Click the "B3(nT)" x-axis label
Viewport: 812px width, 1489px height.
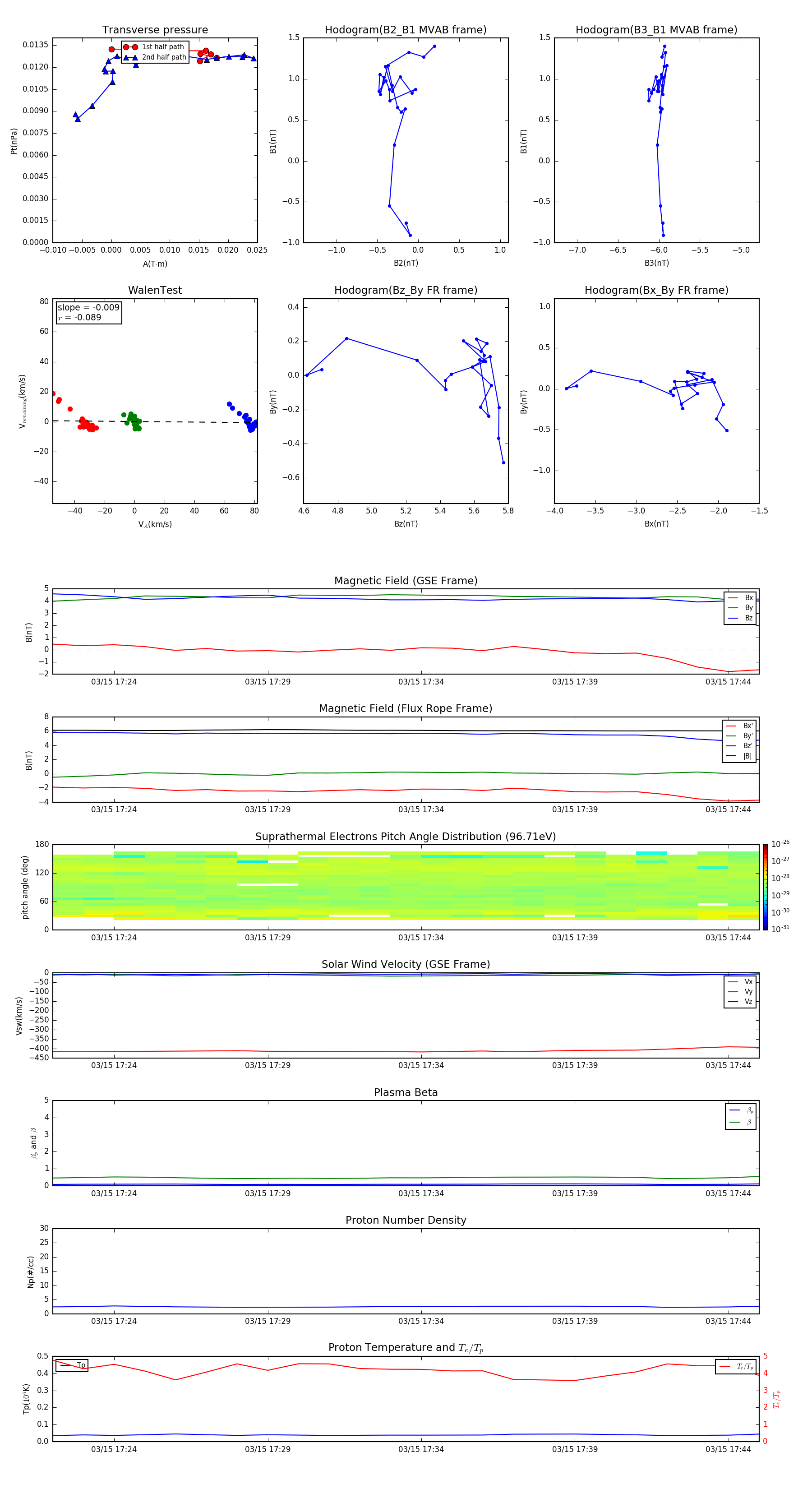tap(656, 263)
